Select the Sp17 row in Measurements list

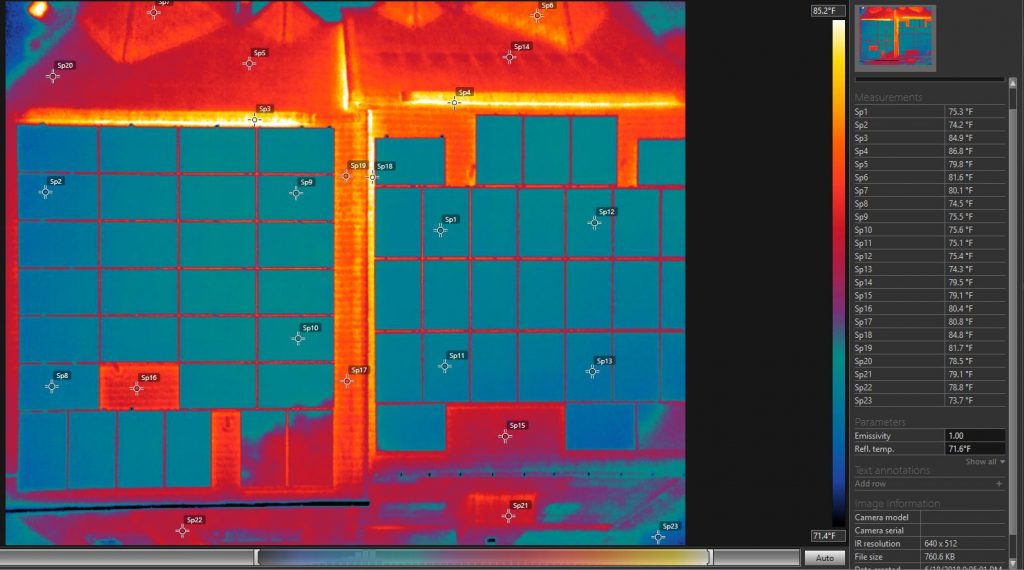pyautogui.click(x=929, y=321)
